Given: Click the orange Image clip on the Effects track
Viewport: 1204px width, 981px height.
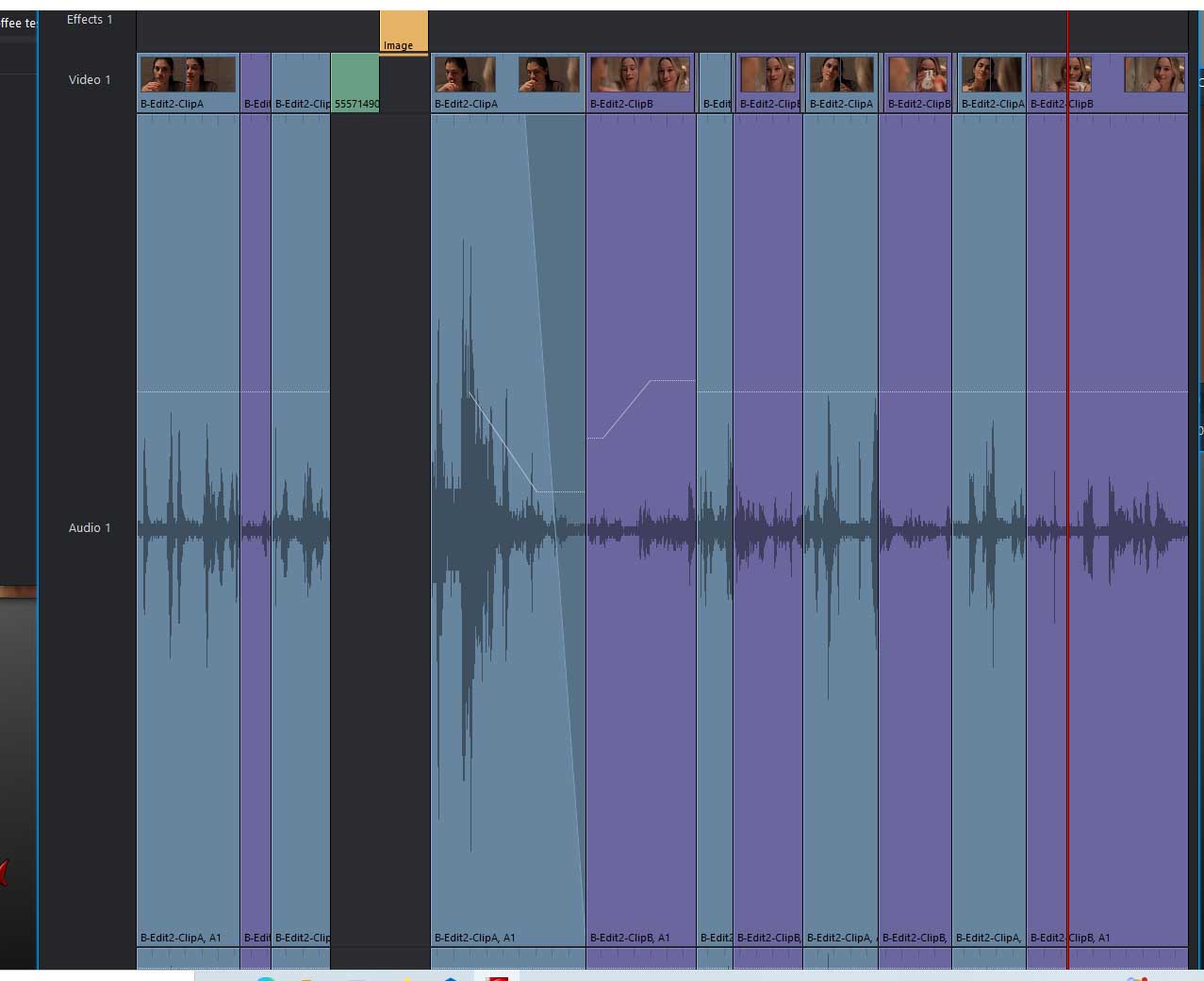Looking at the screenshot, I should tap(404, 32).
